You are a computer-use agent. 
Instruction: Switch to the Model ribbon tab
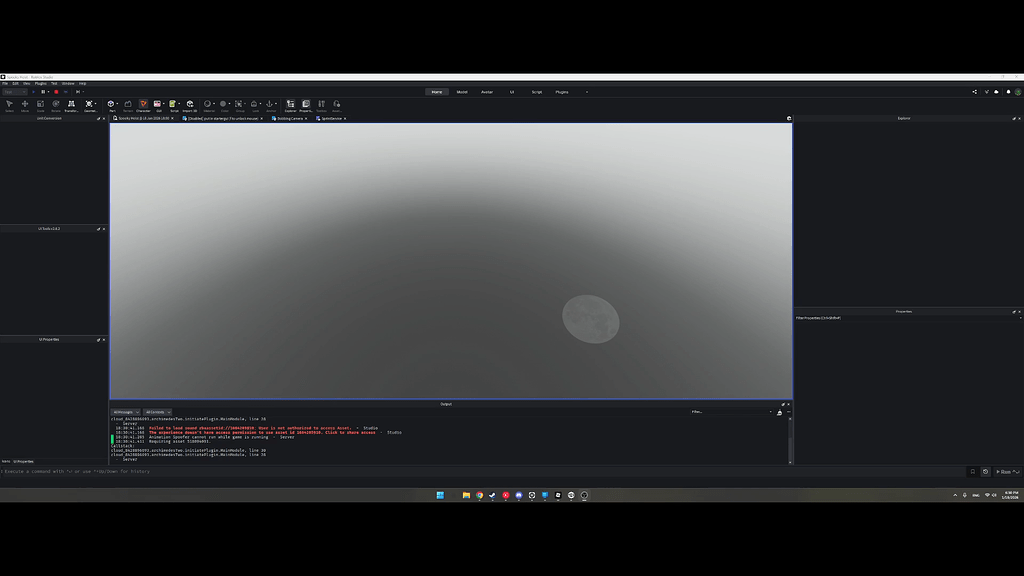click(462, 92)
